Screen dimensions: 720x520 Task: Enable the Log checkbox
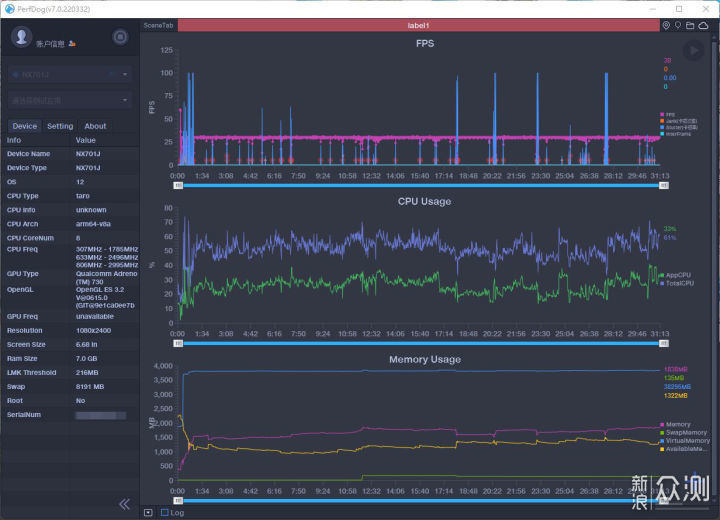click(x=165, y=513)
